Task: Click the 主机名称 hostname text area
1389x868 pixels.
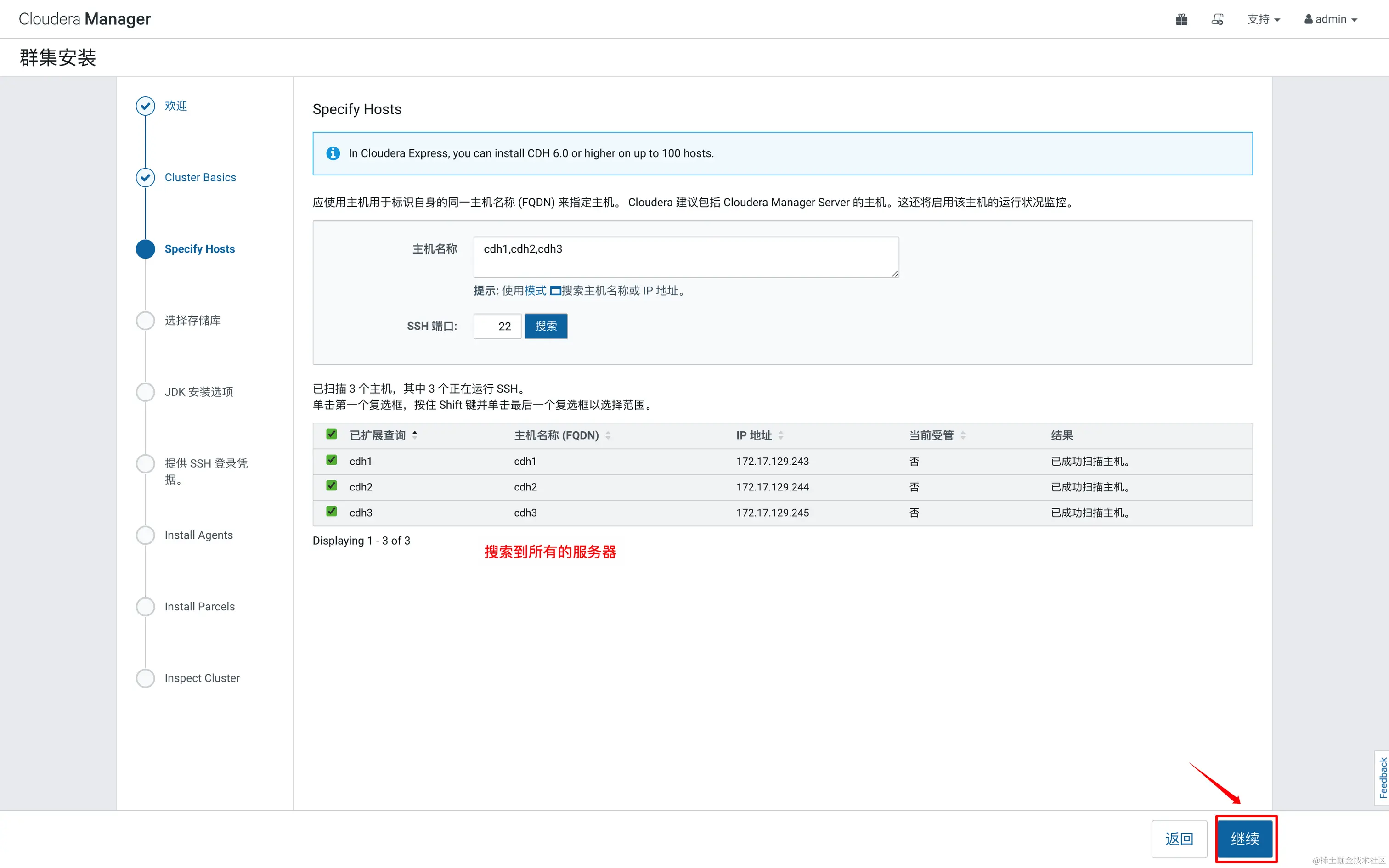Action: pyautogui.click(x=686, y=257)
